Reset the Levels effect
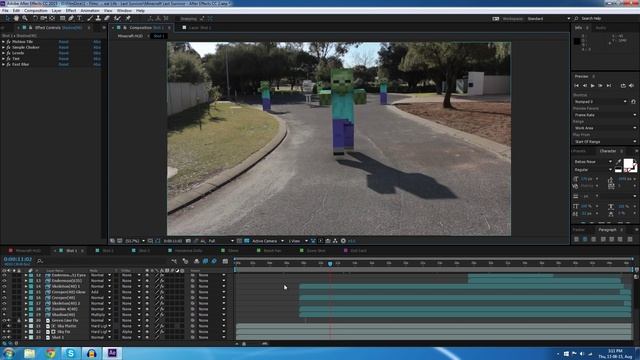This screenshot has height=360, width=640. [x=64, y=53]
